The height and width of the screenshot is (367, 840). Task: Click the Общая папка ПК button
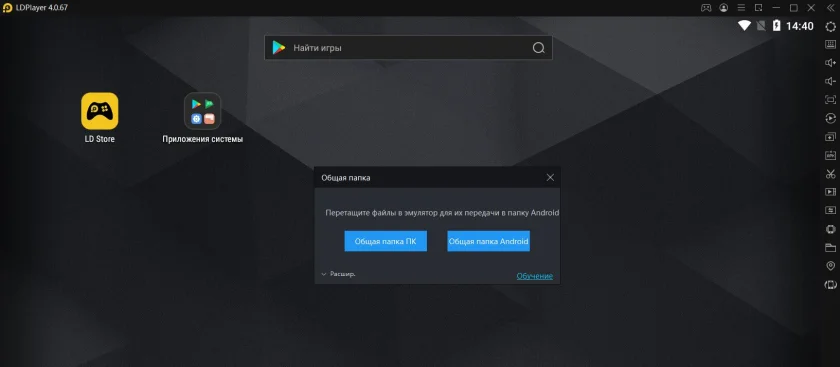[x=386, y=241]
